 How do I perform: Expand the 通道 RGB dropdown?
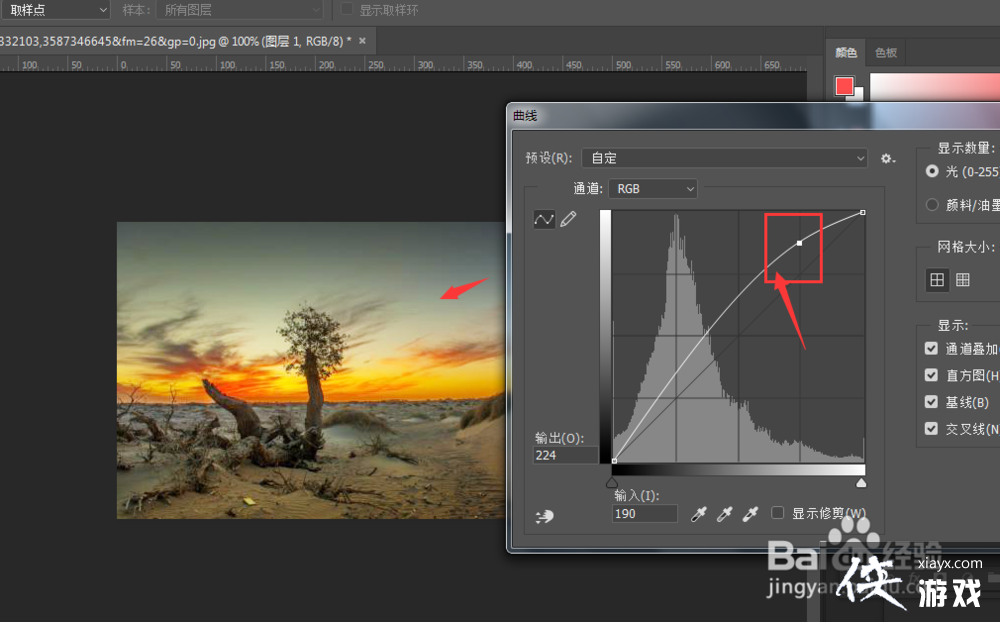(653, 188)
